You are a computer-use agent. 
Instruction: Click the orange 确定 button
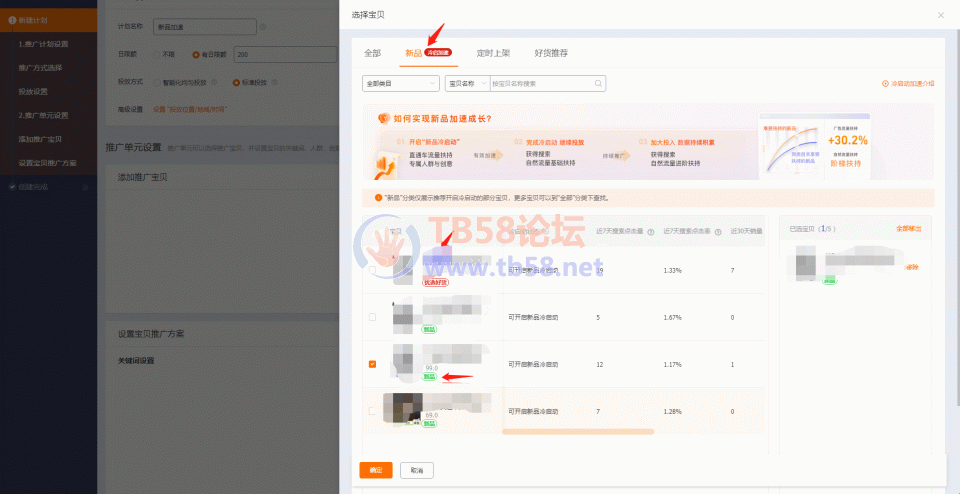(375, 469)
